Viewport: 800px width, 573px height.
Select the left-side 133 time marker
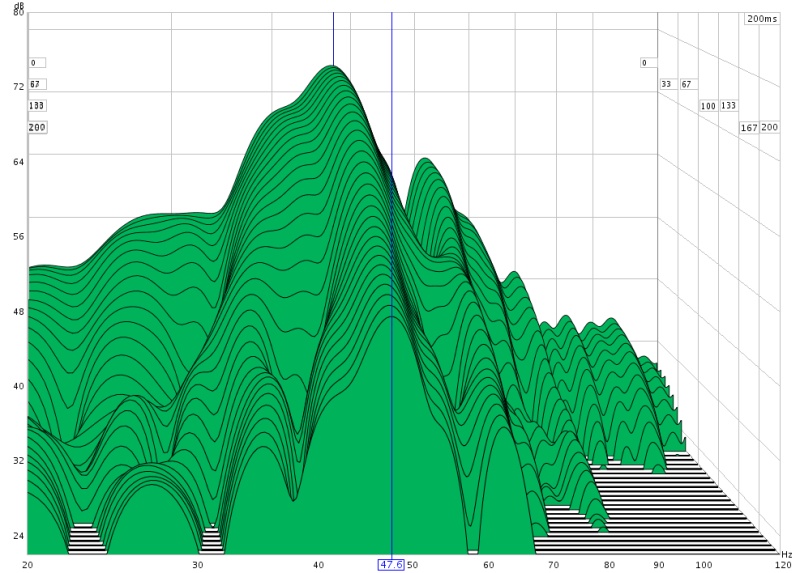[x=37, y=105]
